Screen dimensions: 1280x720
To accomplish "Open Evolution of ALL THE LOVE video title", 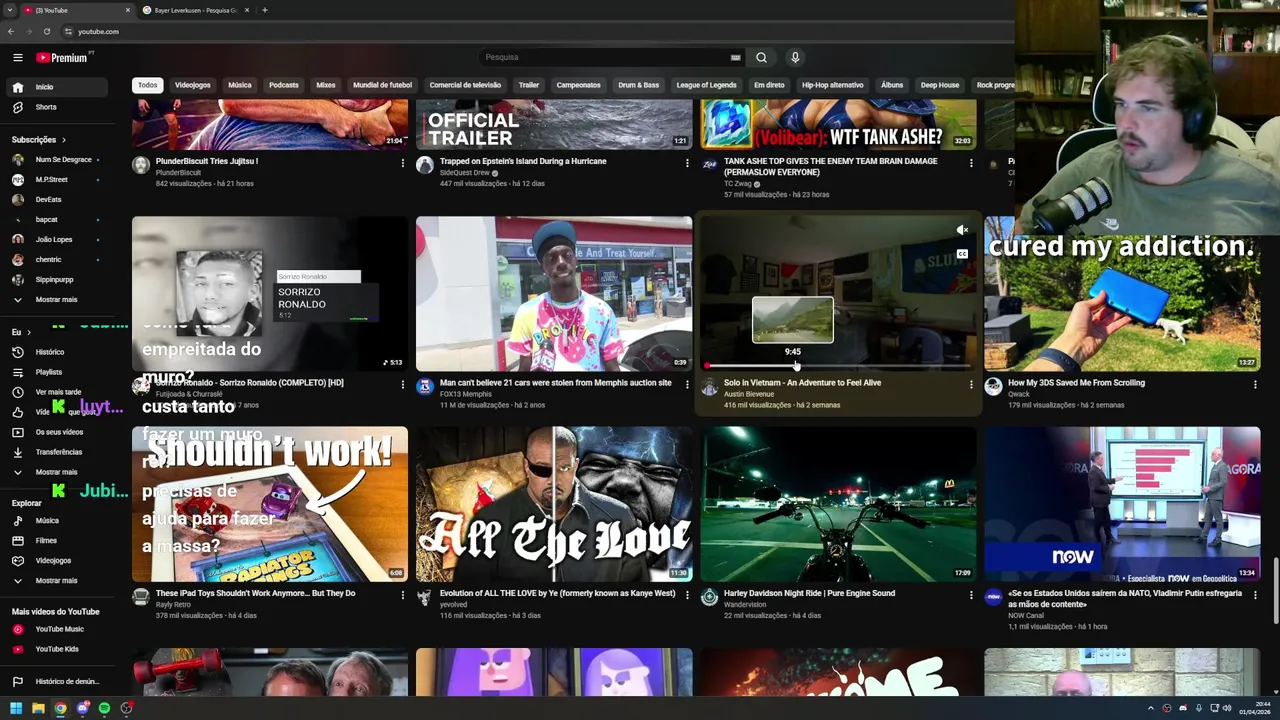I will click(557, 593).
